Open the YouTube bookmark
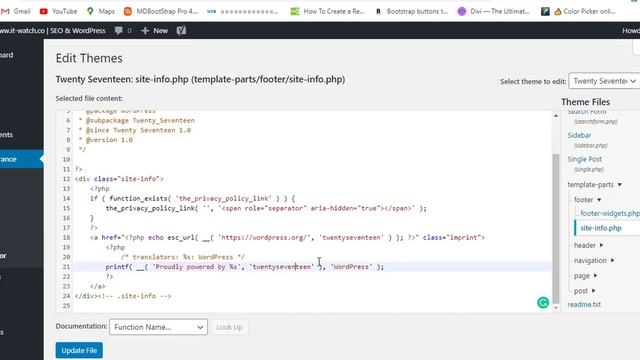This screenshot has width=640, height=360. (58, 11)
